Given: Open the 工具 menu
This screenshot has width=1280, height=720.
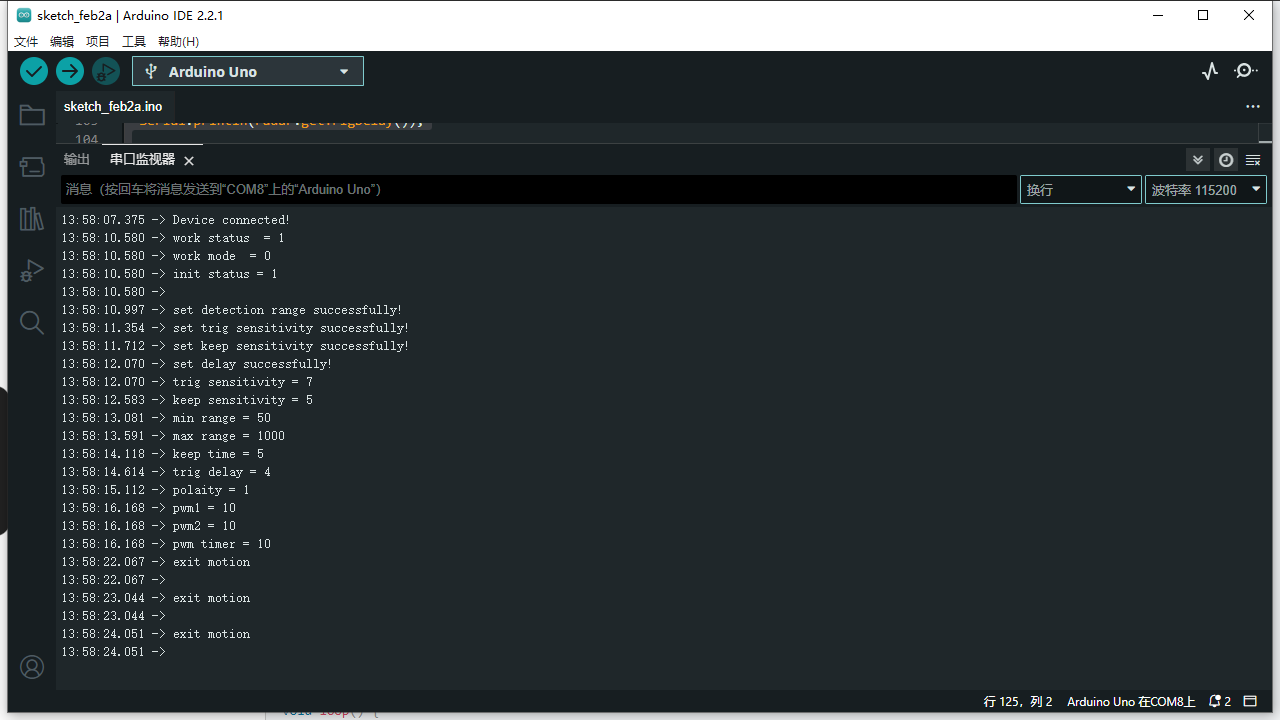Looking at the screenshot, I should point(134,41).
